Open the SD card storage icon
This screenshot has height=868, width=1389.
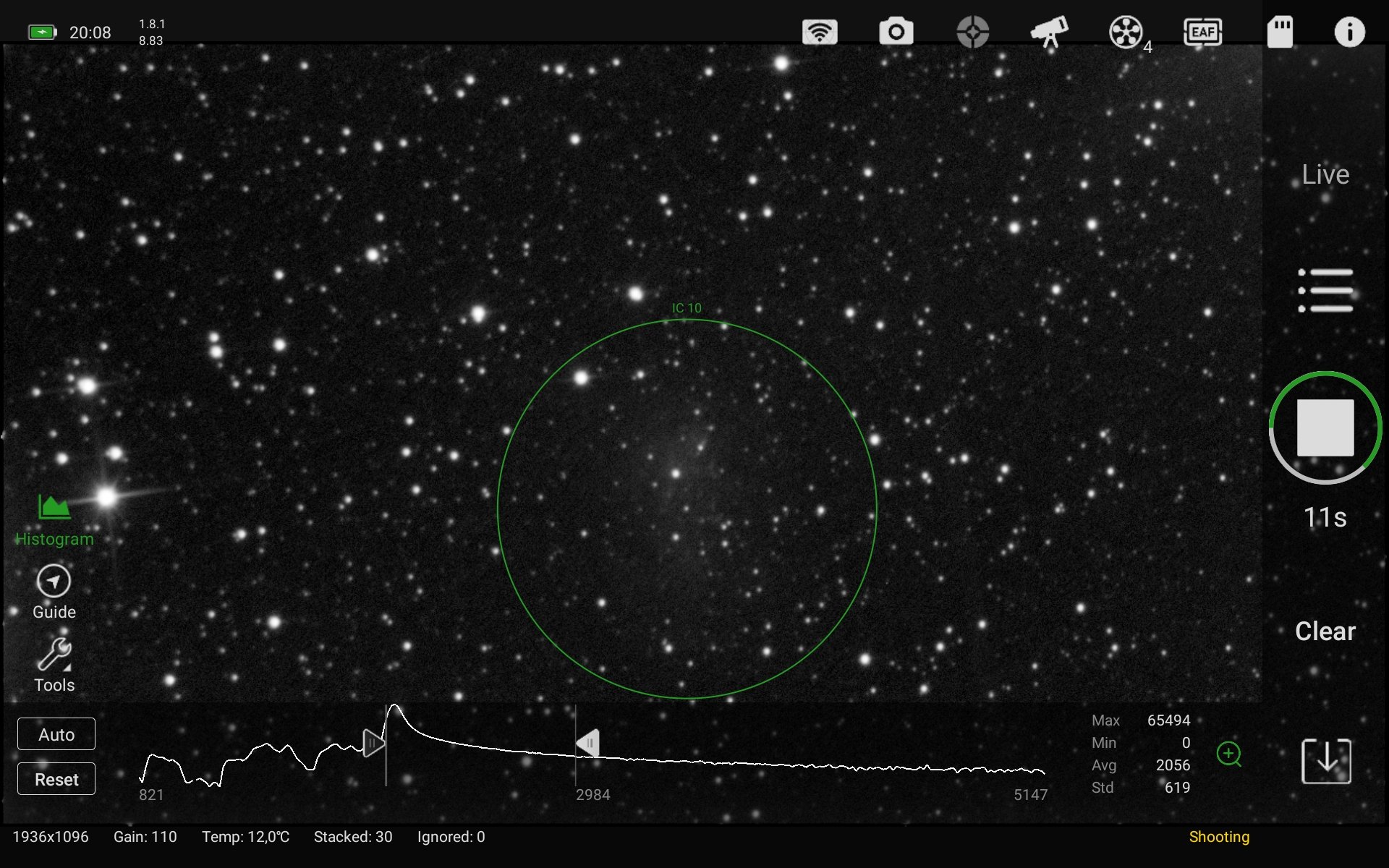point(1280,33)
